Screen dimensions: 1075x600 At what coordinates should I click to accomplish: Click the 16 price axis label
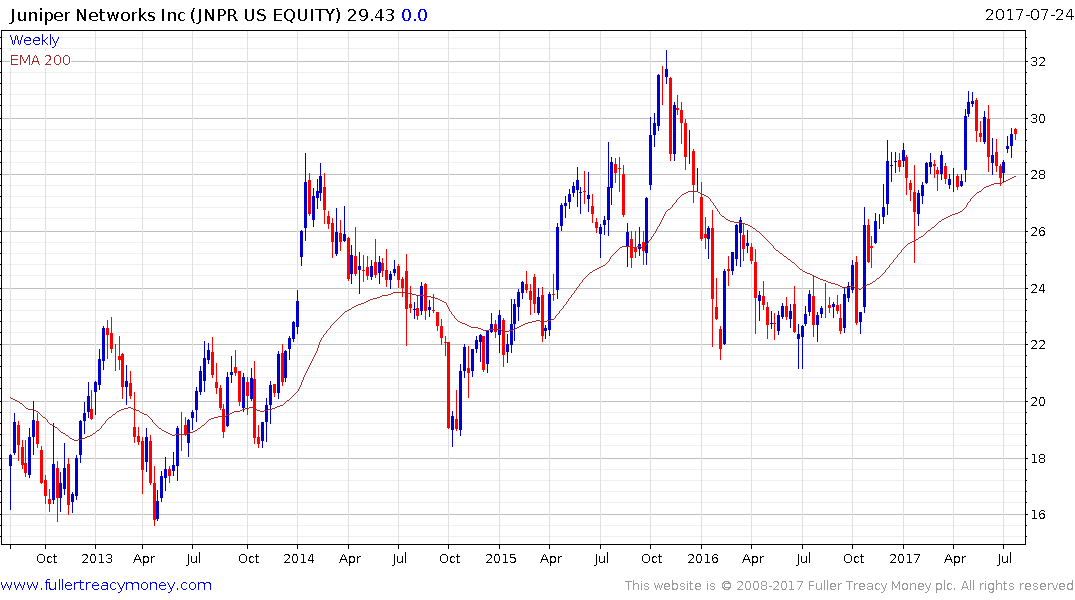(x=1038, y=515)
